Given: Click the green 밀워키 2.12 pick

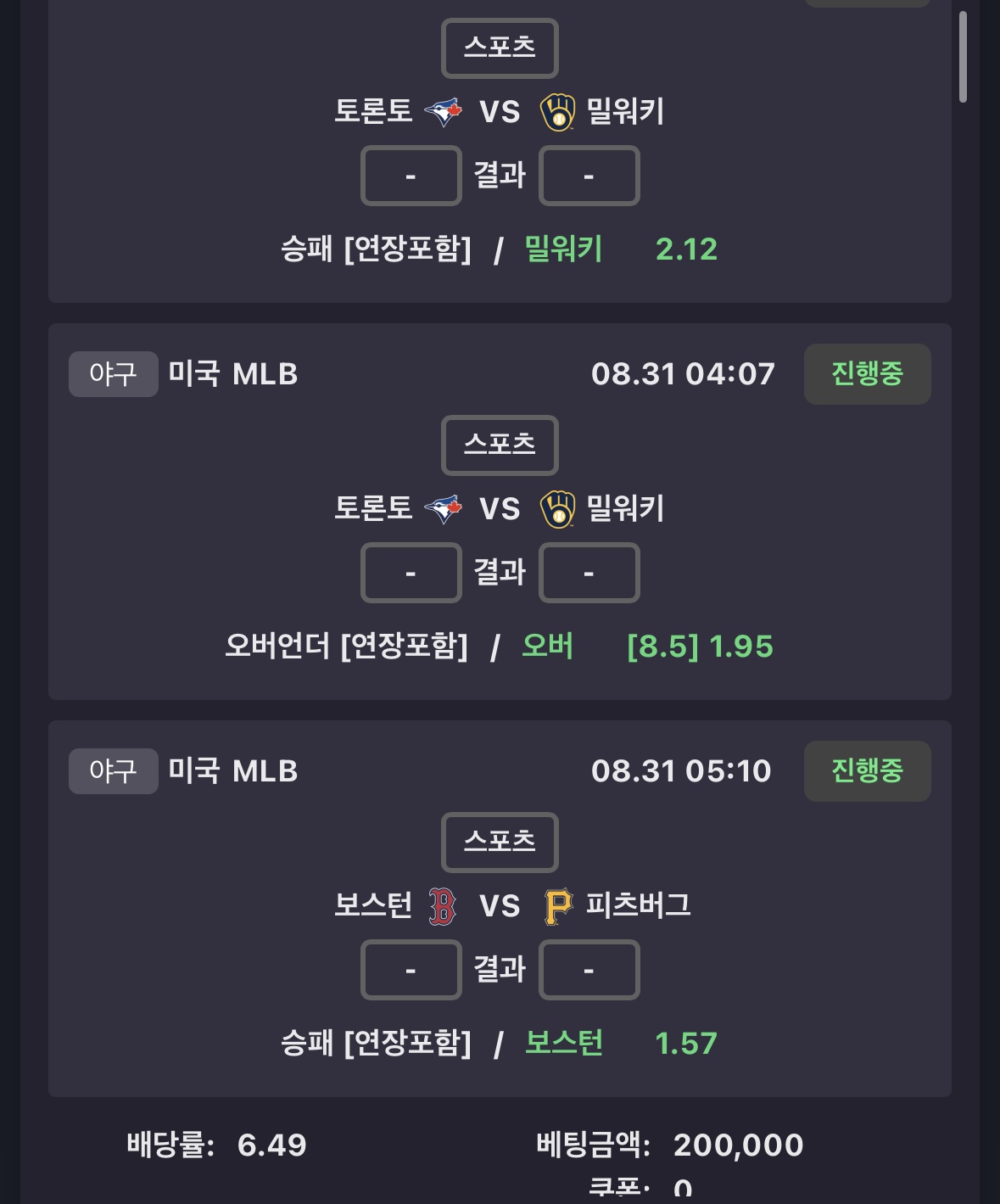Looking at the screenshot, I should 621,249.
